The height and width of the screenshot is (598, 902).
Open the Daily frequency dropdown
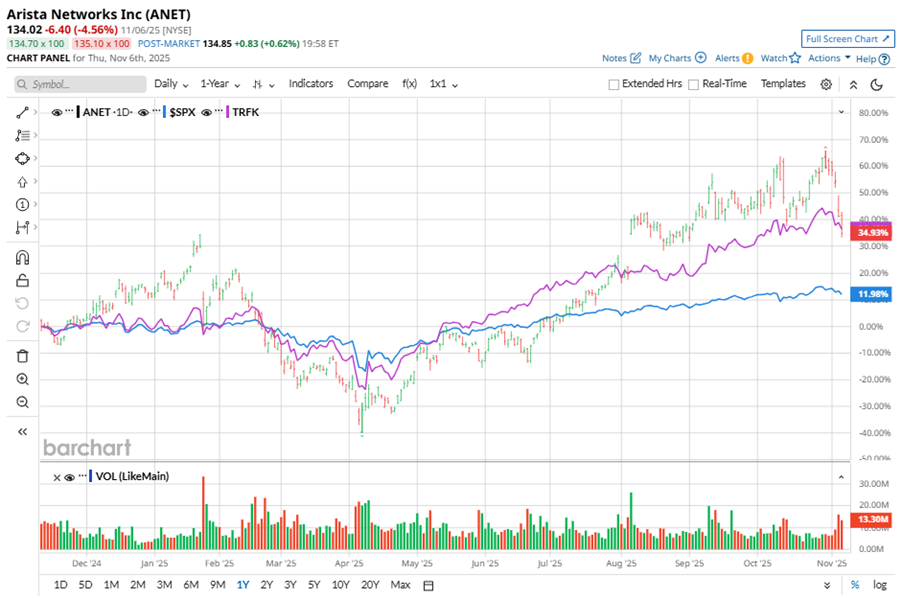[x=170, y=84]
